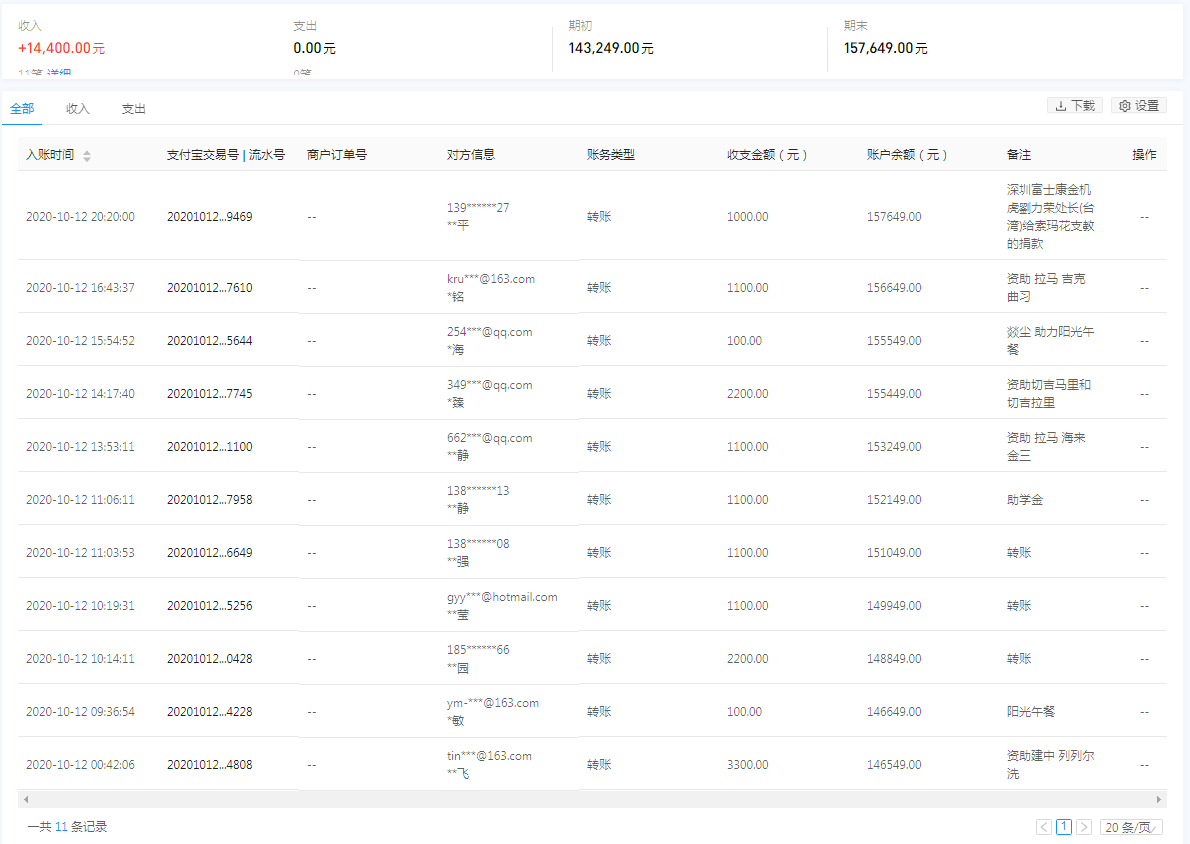The height and width of the screenshot is (844, 1190).
Task: Click transaction number ending in 9469
Action: click(x=209, y=216)
